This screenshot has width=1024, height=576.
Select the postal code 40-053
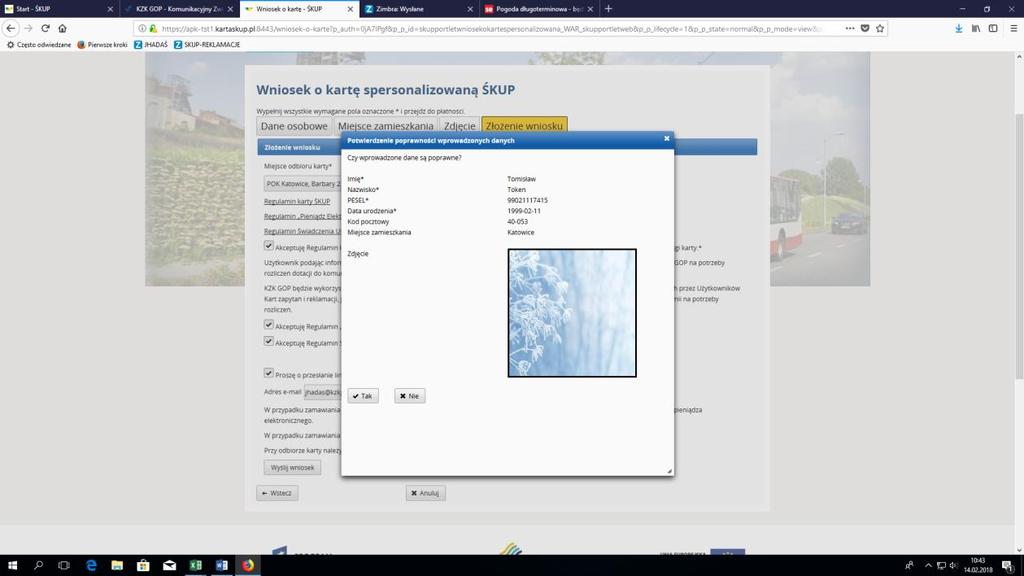(x=517, y=222)
